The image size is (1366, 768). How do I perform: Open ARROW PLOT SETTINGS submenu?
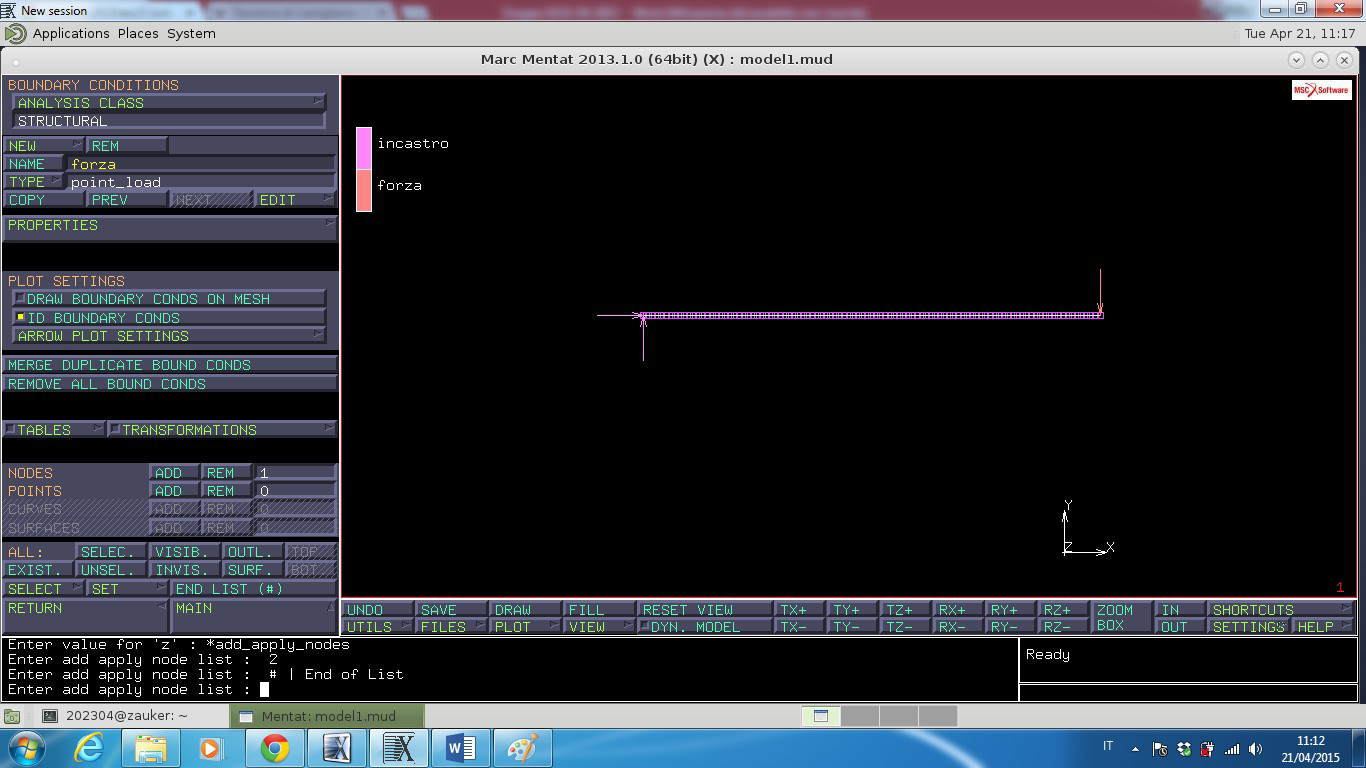(168, 336)
